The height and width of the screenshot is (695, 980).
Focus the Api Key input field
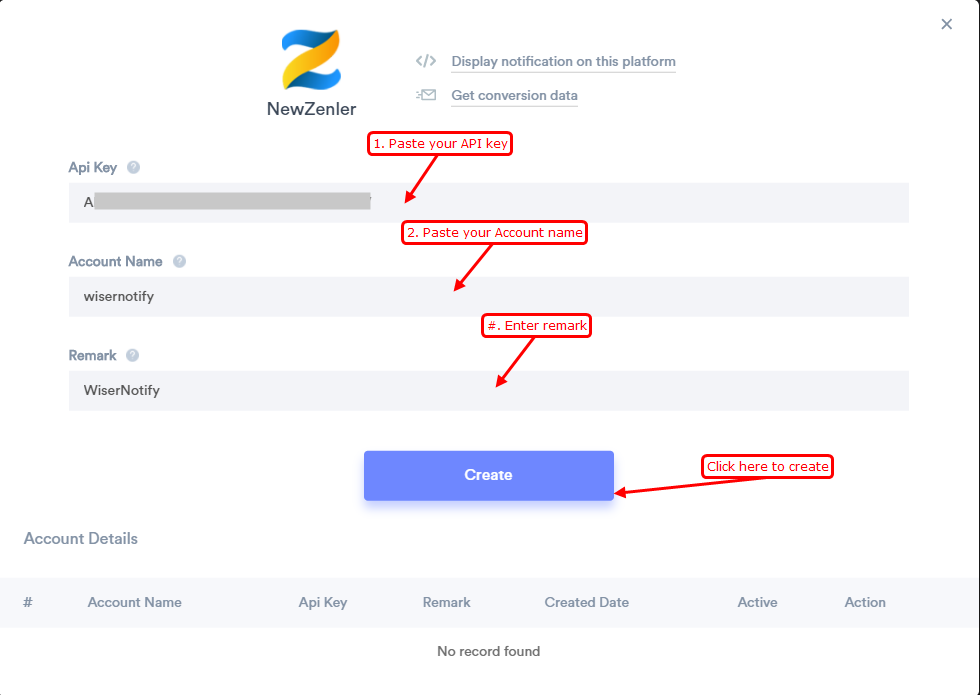click(489, 202)
